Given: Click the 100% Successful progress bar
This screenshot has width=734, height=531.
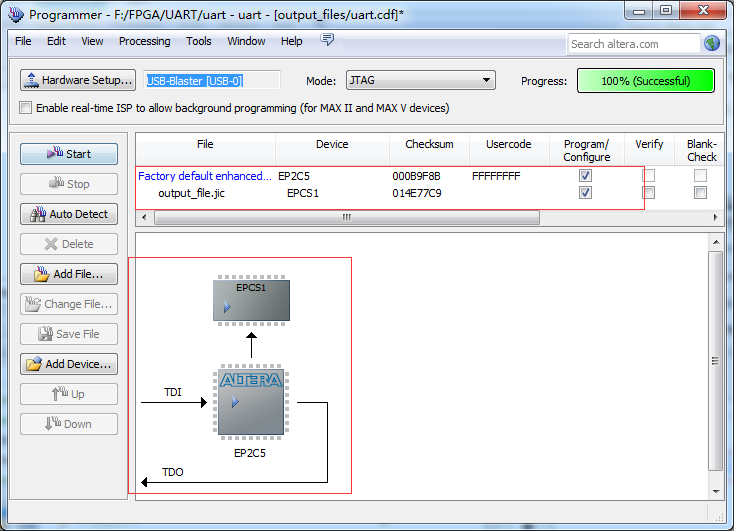Looking at the screenshot, I should (646, 81).
